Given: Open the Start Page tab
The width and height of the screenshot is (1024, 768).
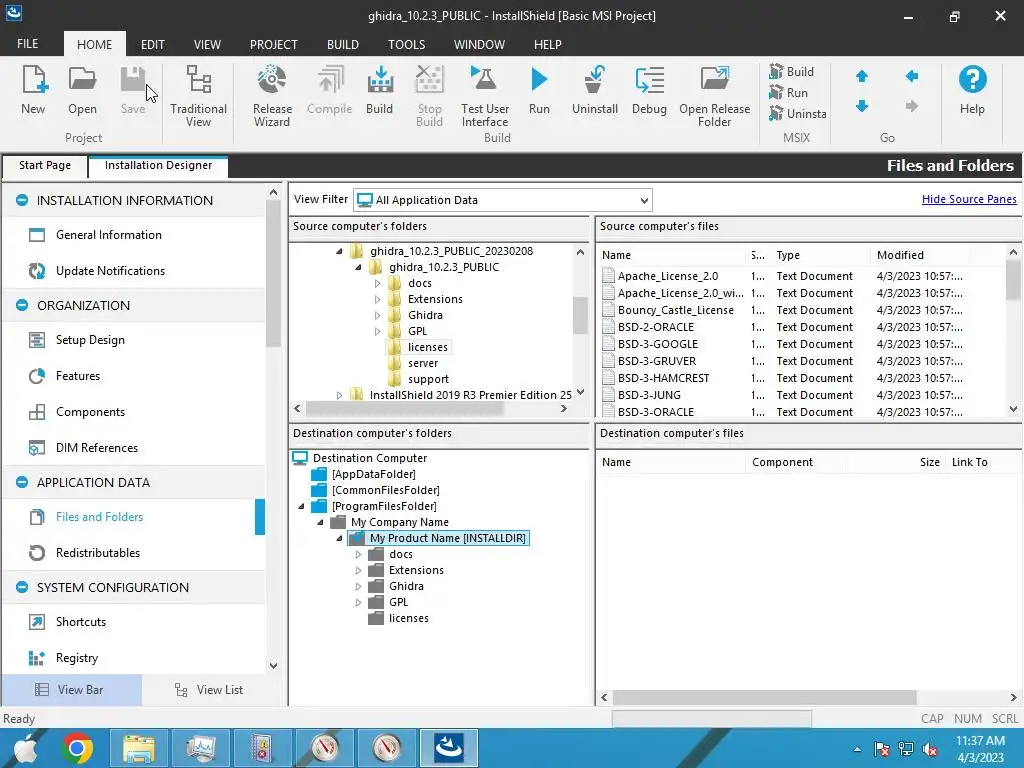Looking at the screenshot, I should [x=45, y=165].
